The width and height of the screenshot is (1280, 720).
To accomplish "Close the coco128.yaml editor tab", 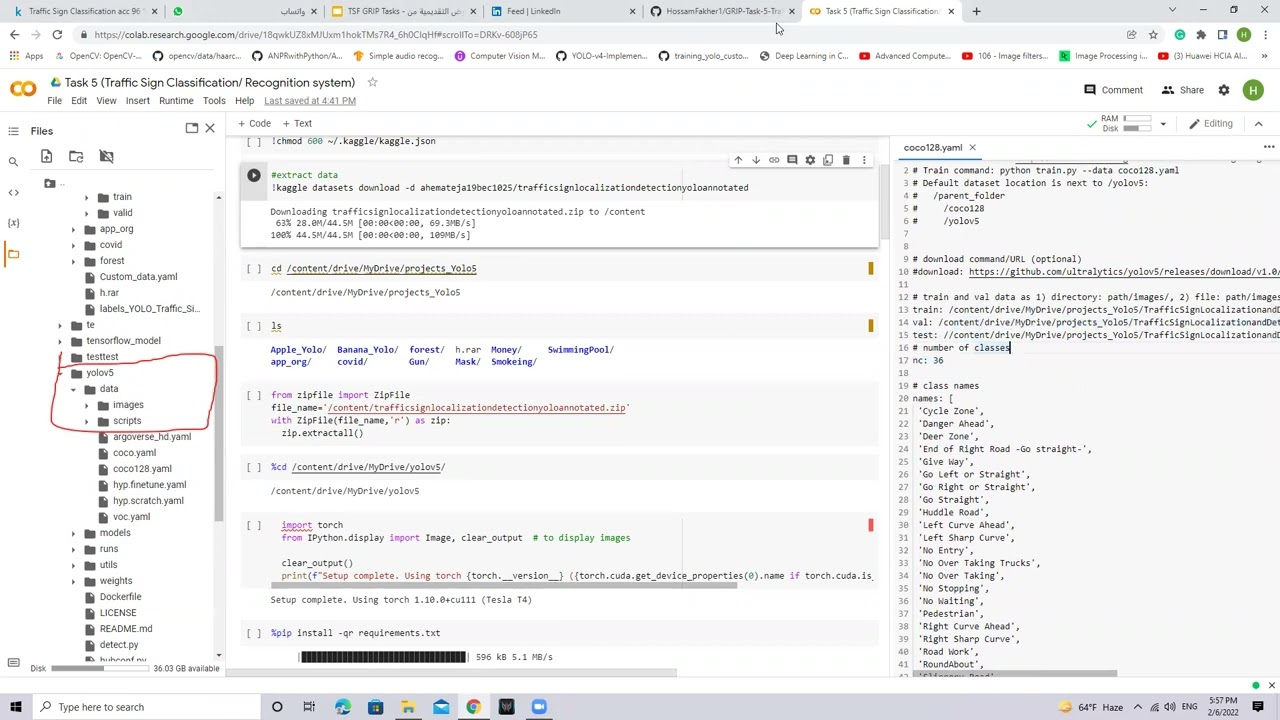I will tap(972, 148).
